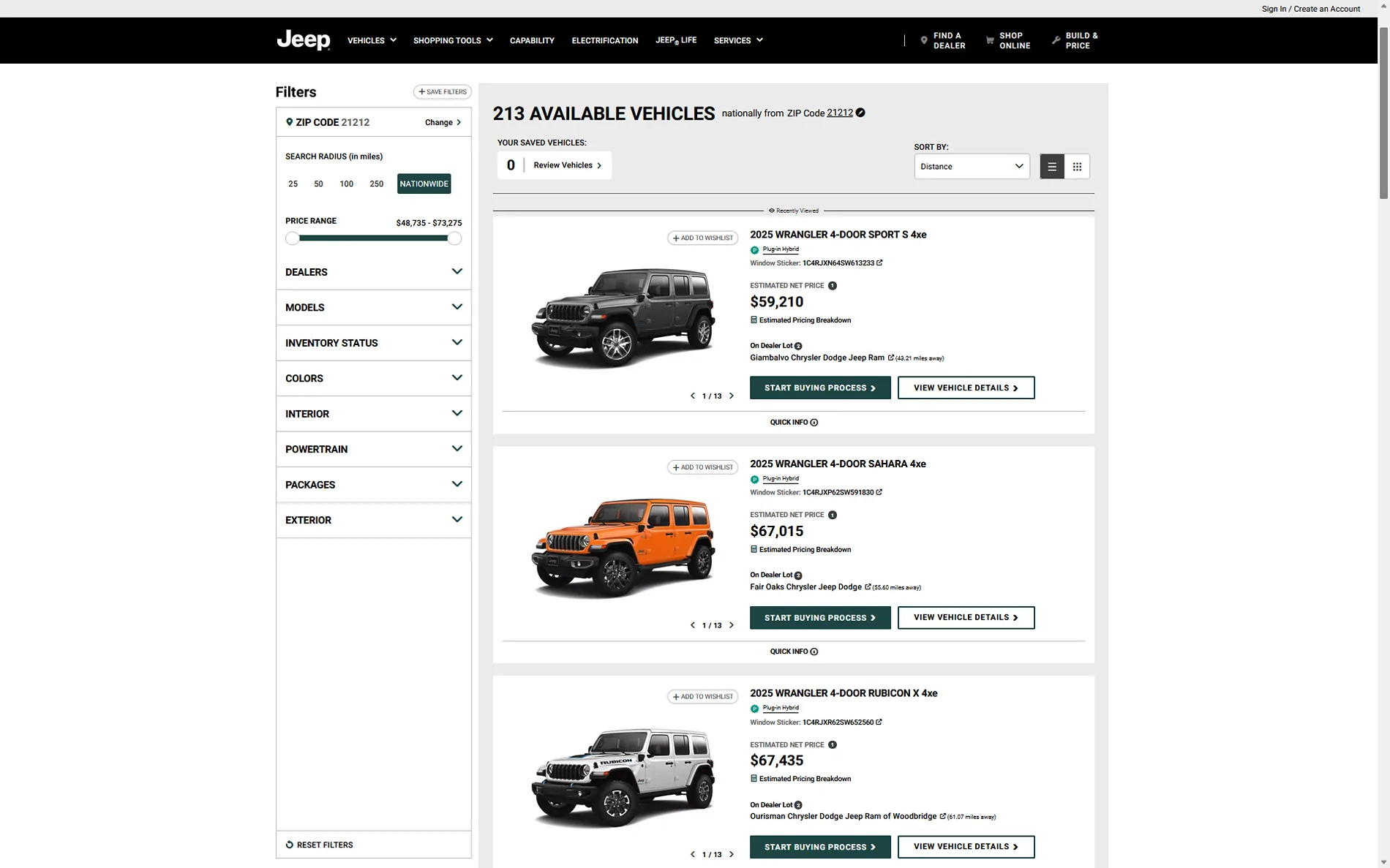Open Sport S 4xe window sticker link
1390x868 pixels.
click(842, 263)
